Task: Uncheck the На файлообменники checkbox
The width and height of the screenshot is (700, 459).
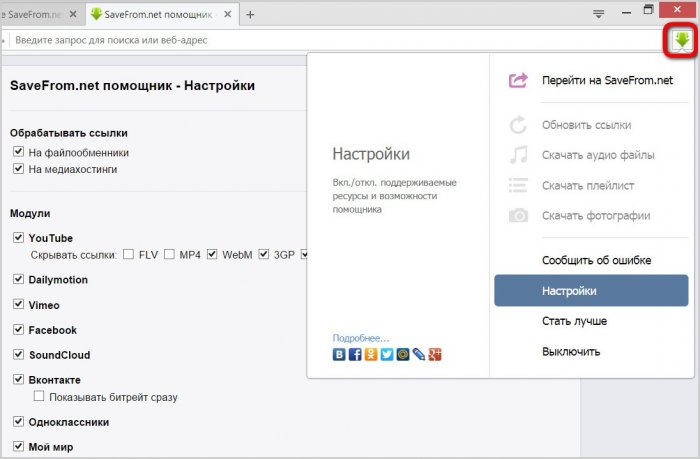Action: coord(18,152)
